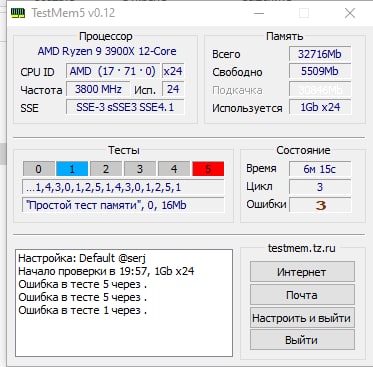Select the red test box 5
Image resolution: width=373 pixels, height=367 pixels.
click(208, 169)
